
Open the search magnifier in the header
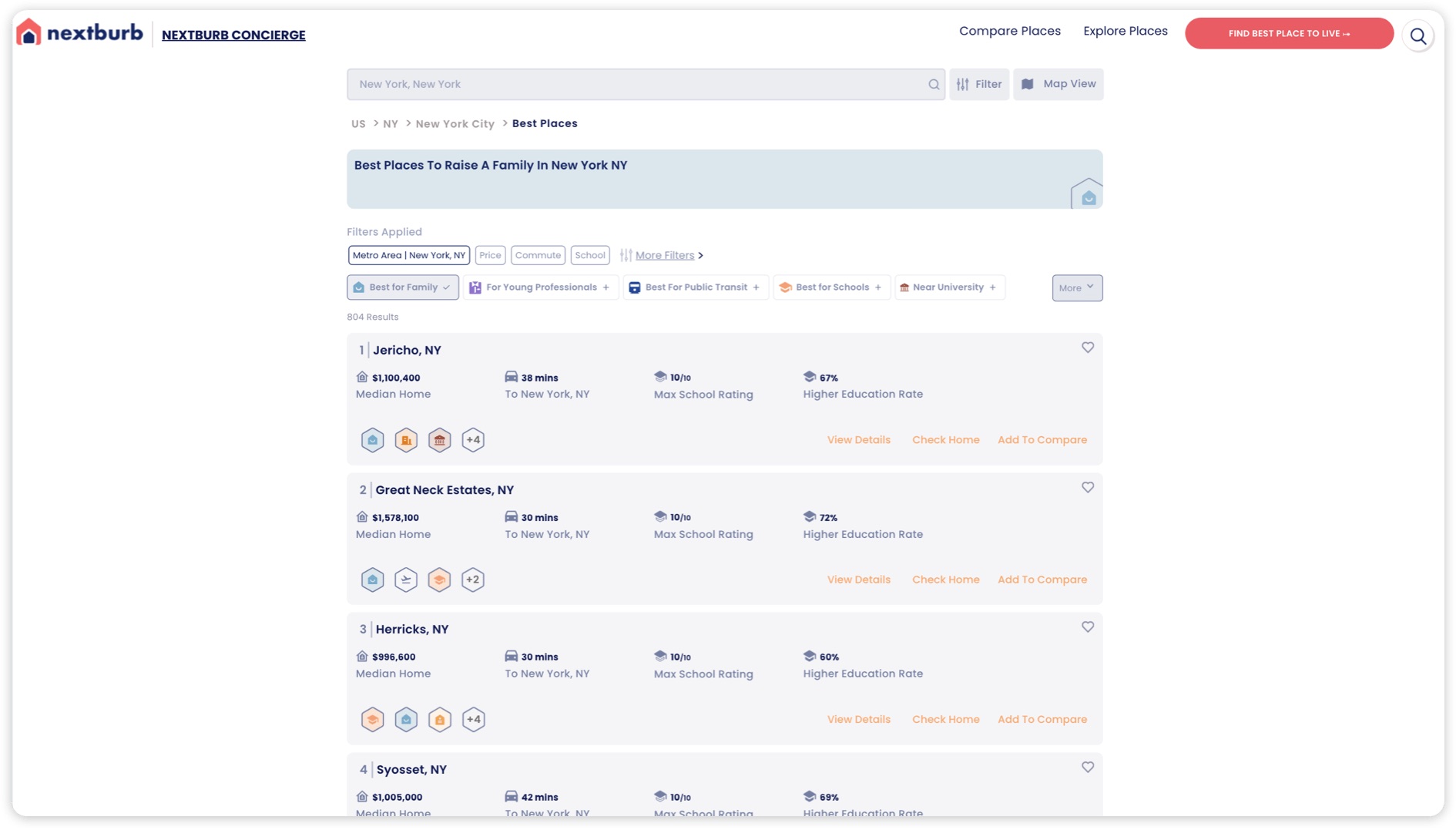1417,35
